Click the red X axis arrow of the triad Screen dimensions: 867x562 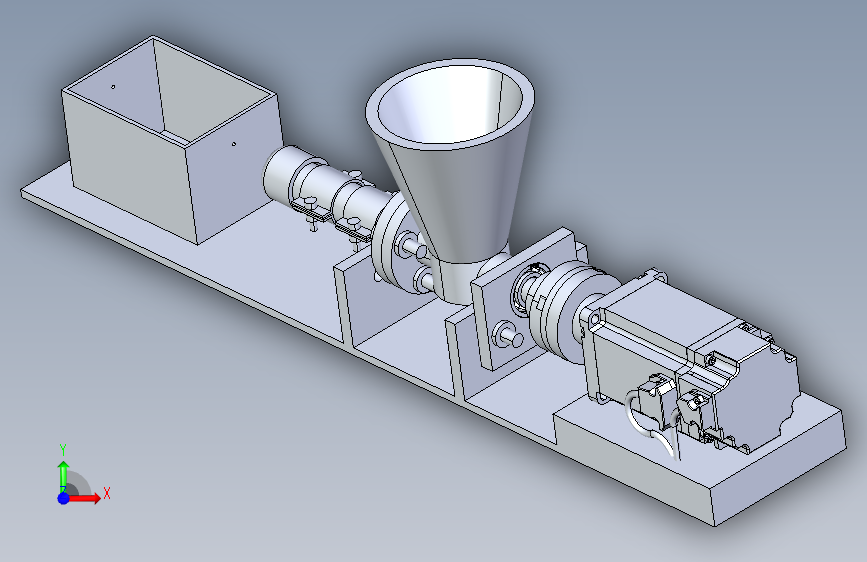[x=84, y=498]
